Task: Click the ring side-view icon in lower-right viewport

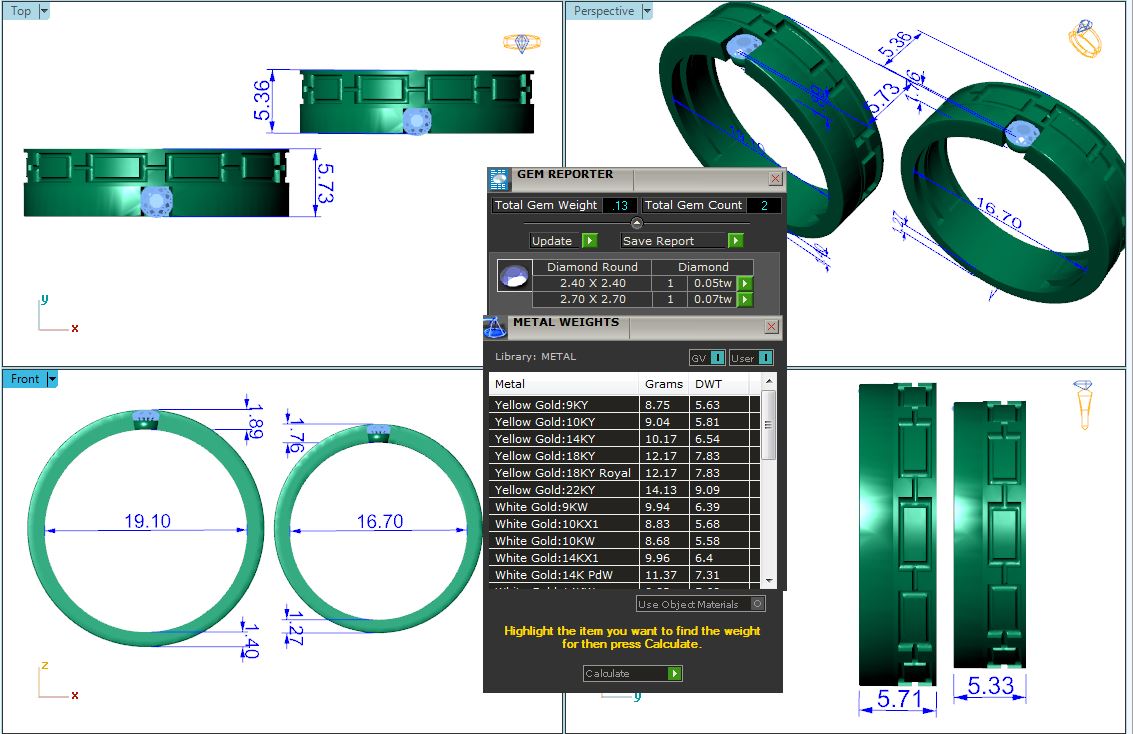Action: pos(1083,404)
